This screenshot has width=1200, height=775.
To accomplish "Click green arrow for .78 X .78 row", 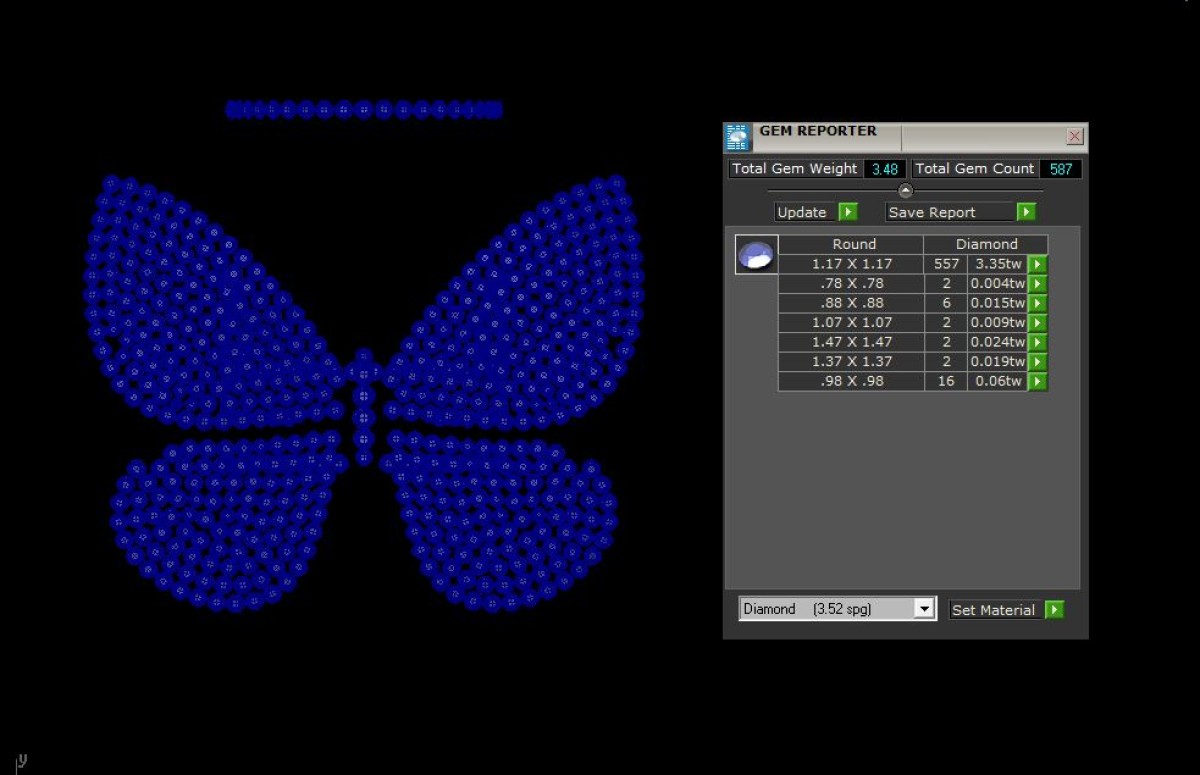I will pos(1038,284).
